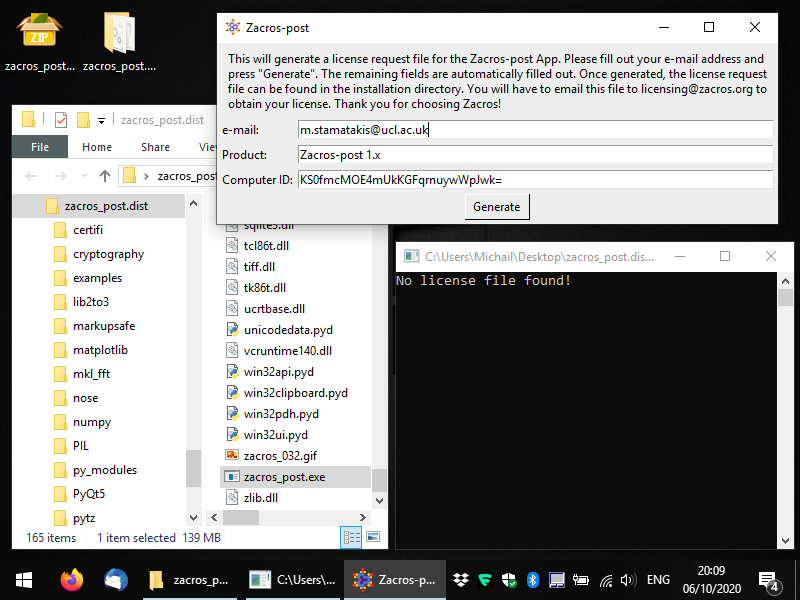The width and height of the screenshot is (800, 600).
Task: Open Thunderbird from the taskbar
Action: 116,580
